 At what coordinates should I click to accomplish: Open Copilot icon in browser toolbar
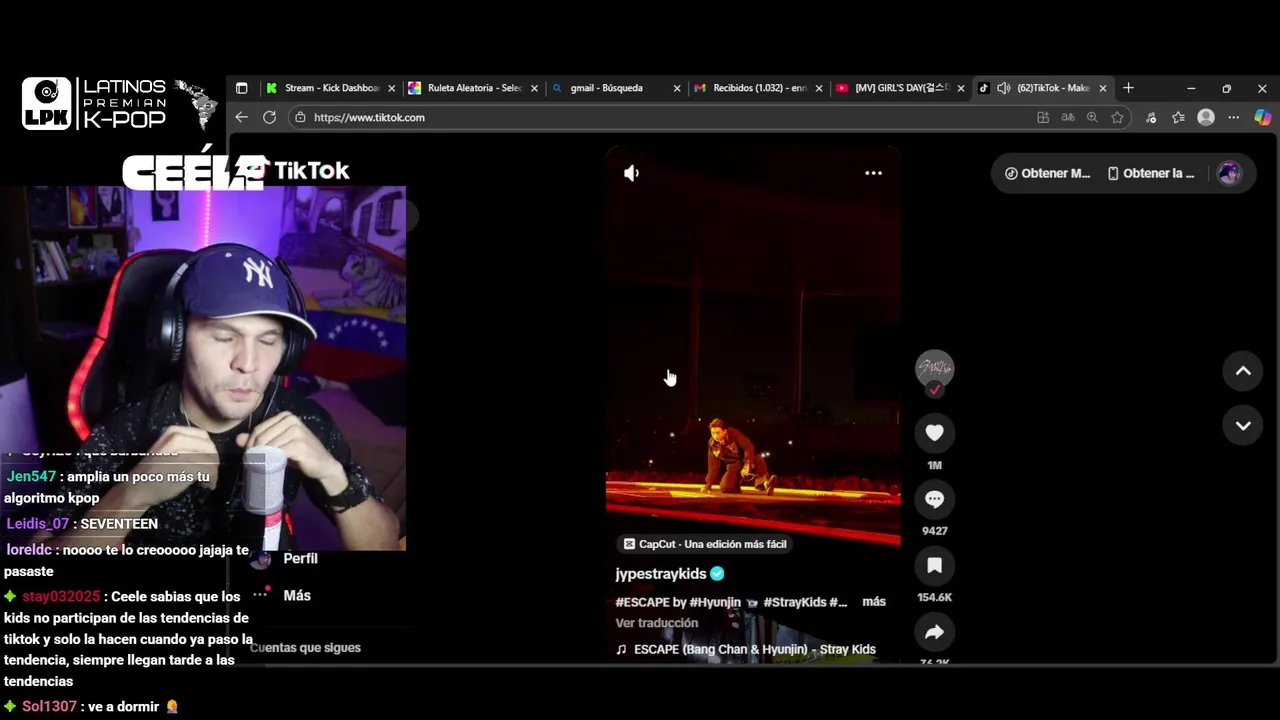pyautogui.click(x=1262, y=117)
